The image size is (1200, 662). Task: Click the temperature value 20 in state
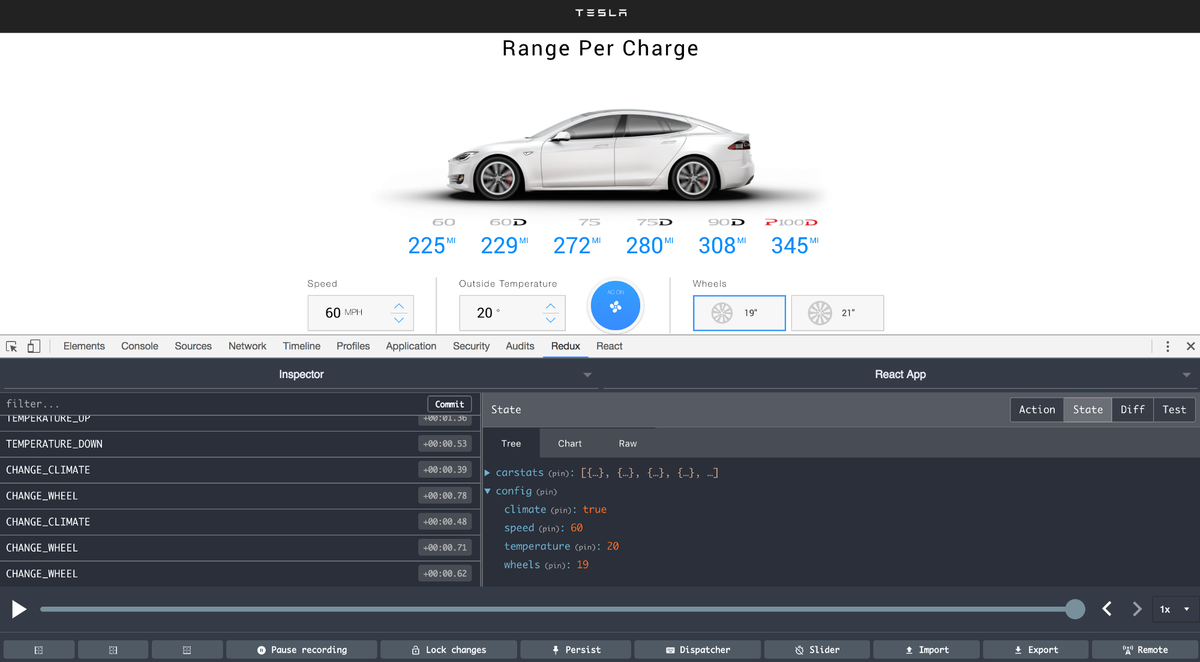click(x=613, y=547)
